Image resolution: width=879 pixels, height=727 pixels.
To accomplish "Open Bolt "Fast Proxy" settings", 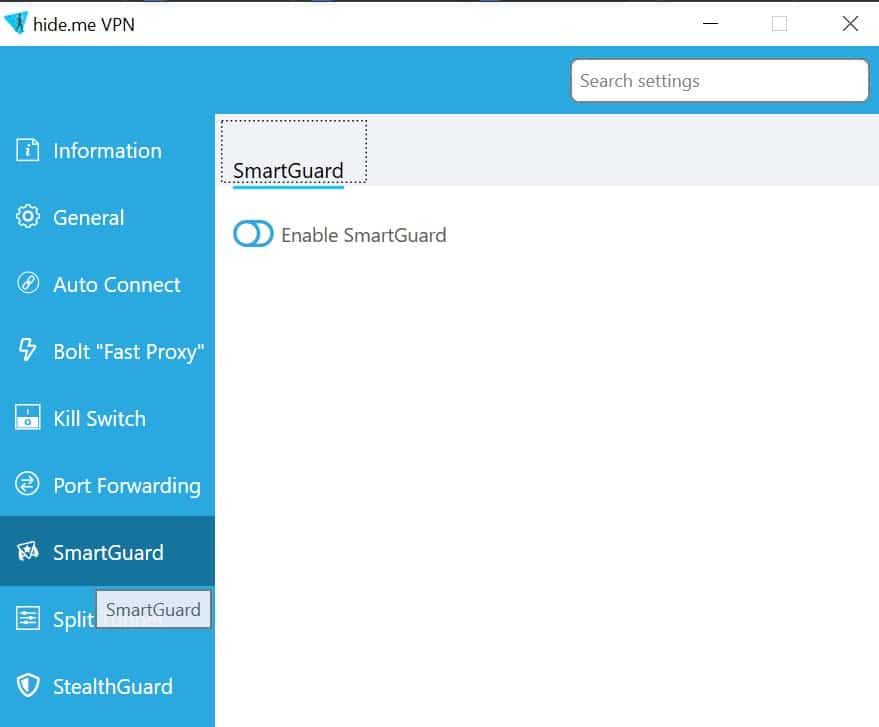I will 107,351.
